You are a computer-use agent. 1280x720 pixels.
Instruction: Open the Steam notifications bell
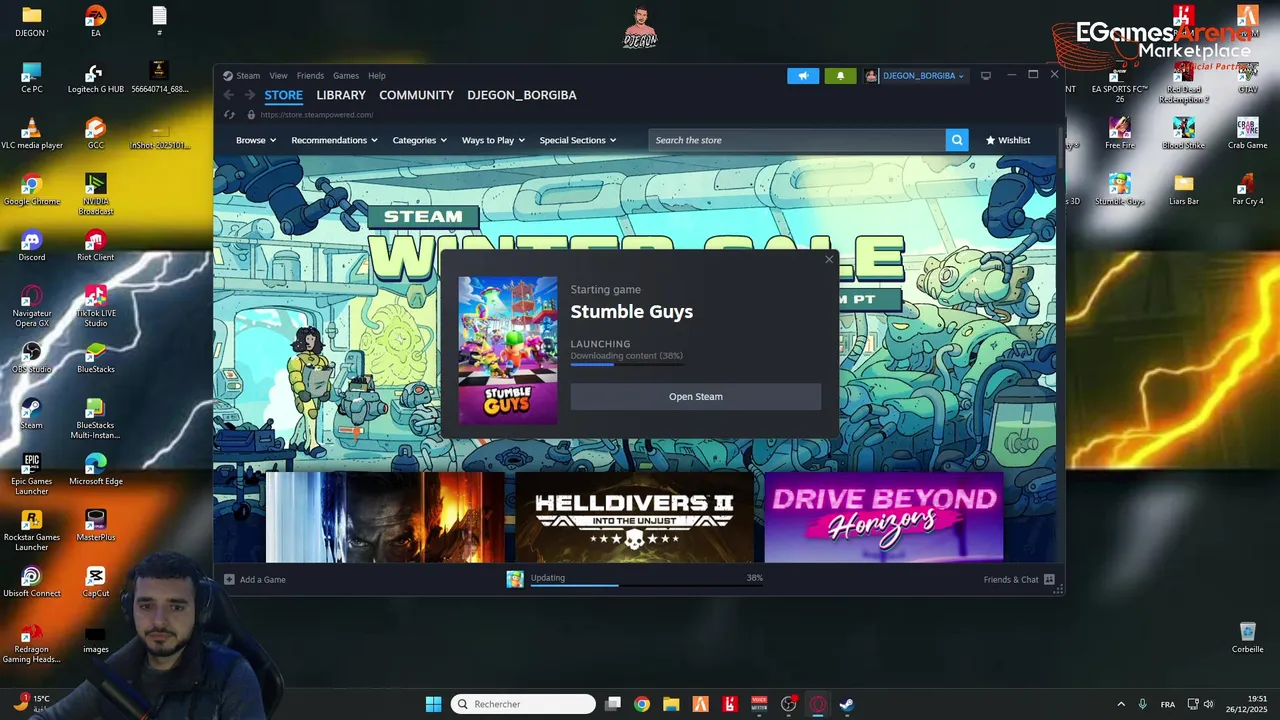tap(840, 76)
